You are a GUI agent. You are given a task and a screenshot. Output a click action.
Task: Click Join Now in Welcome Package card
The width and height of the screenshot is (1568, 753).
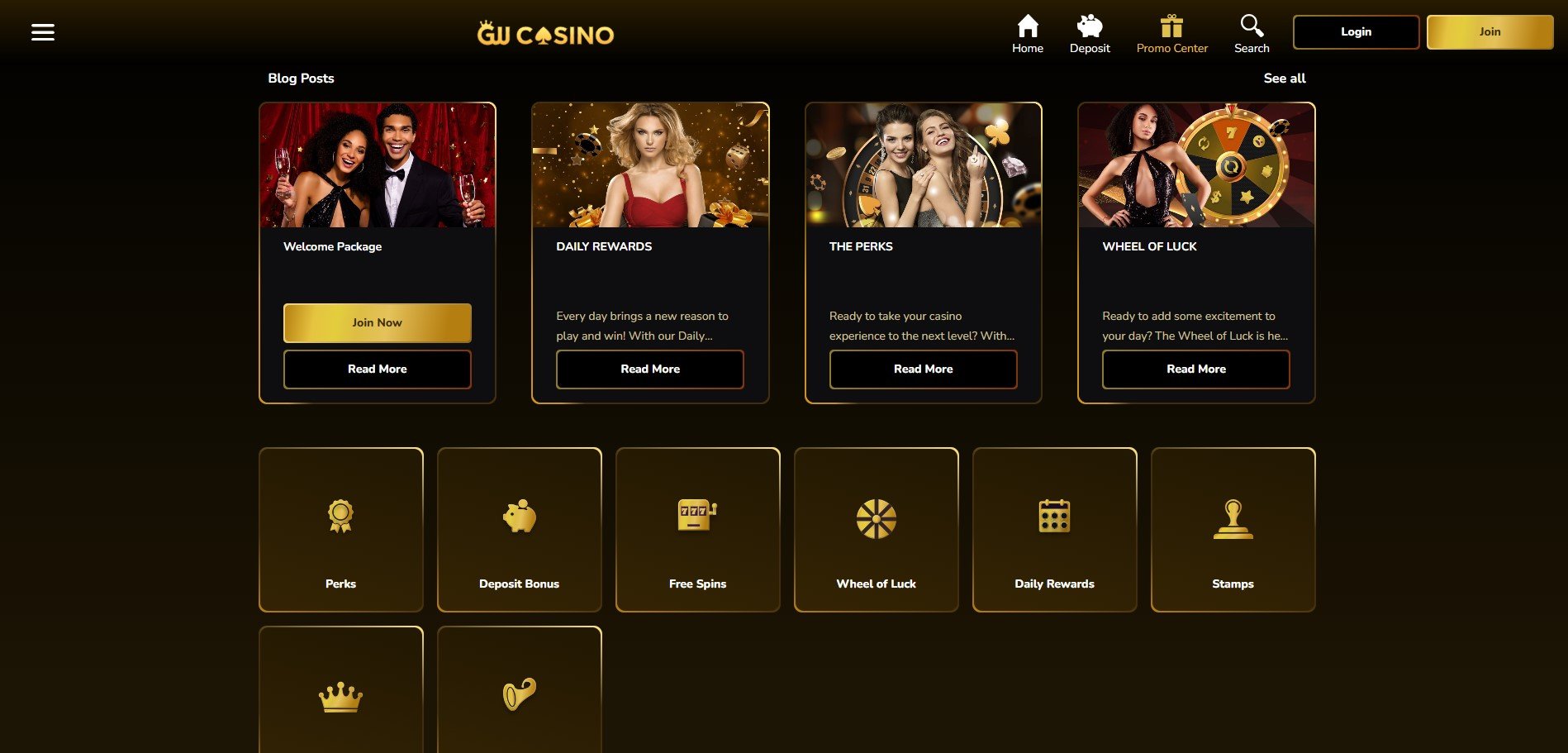pyautogui.click(x=378, y=323)
